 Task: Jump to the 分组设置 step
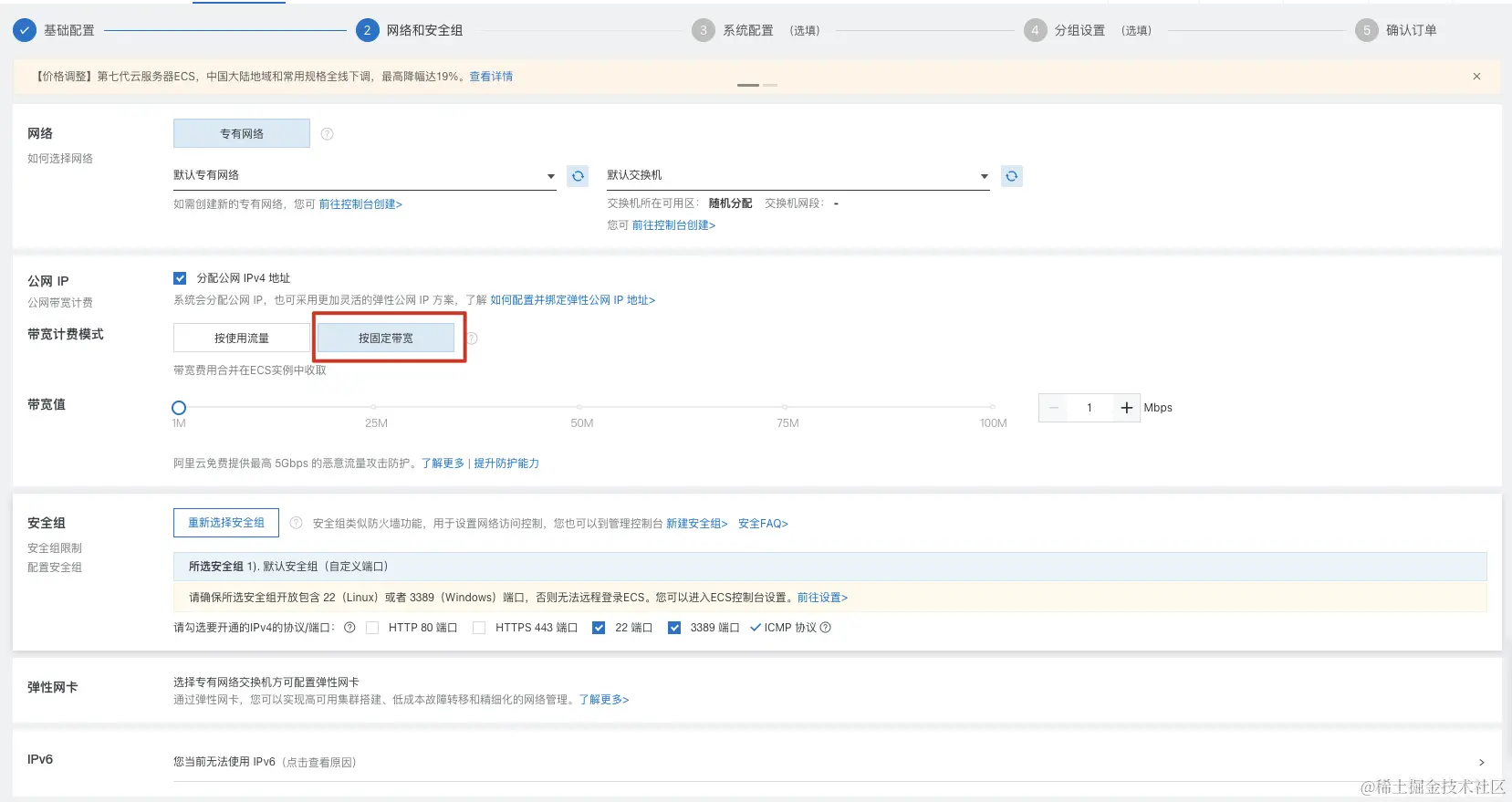1079,30
